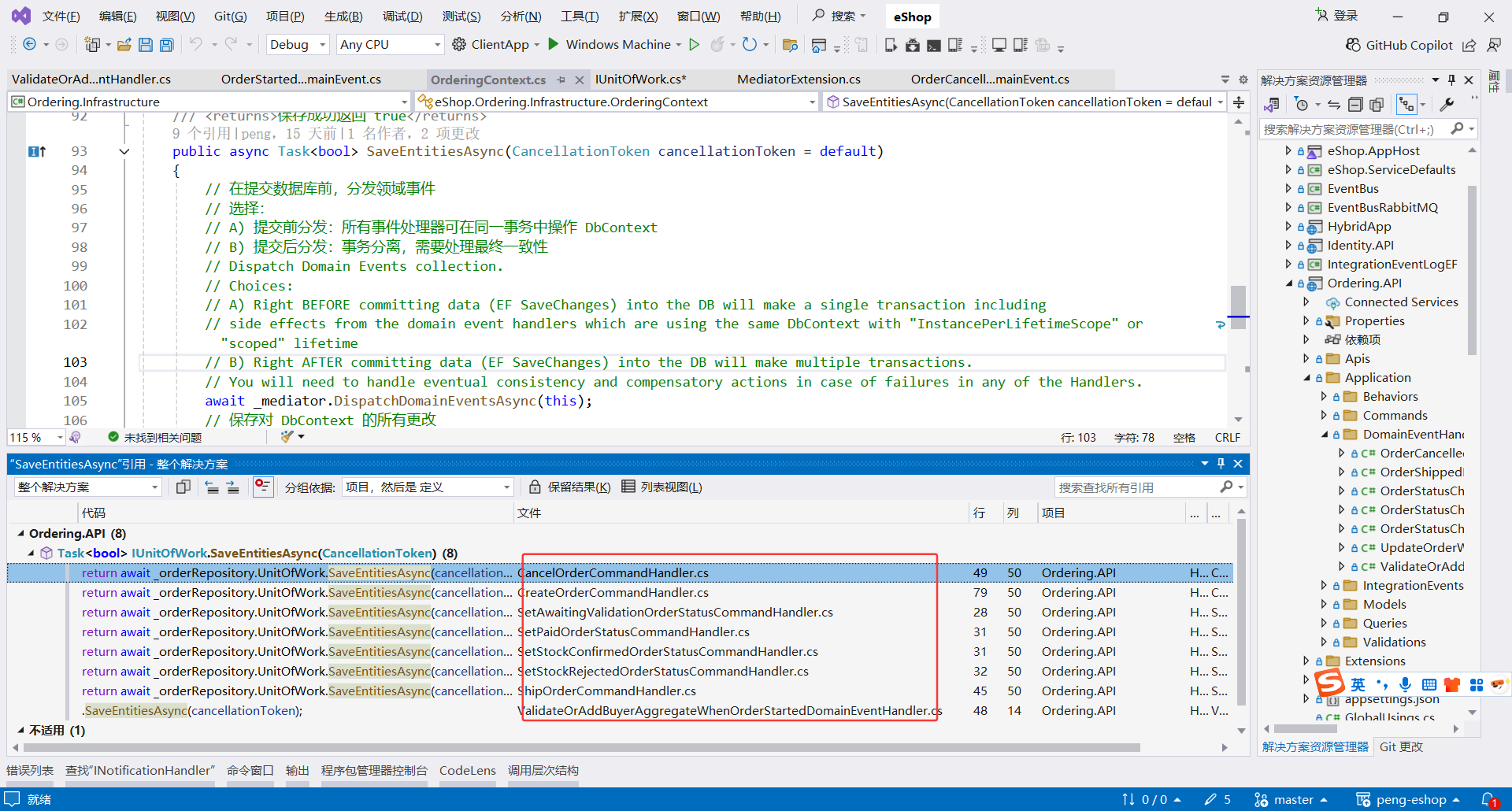Click the Show All Files icon in Solution Explorer
Image resolution: width=1512 pixels, height=811 pixels.
point(1377,105)
